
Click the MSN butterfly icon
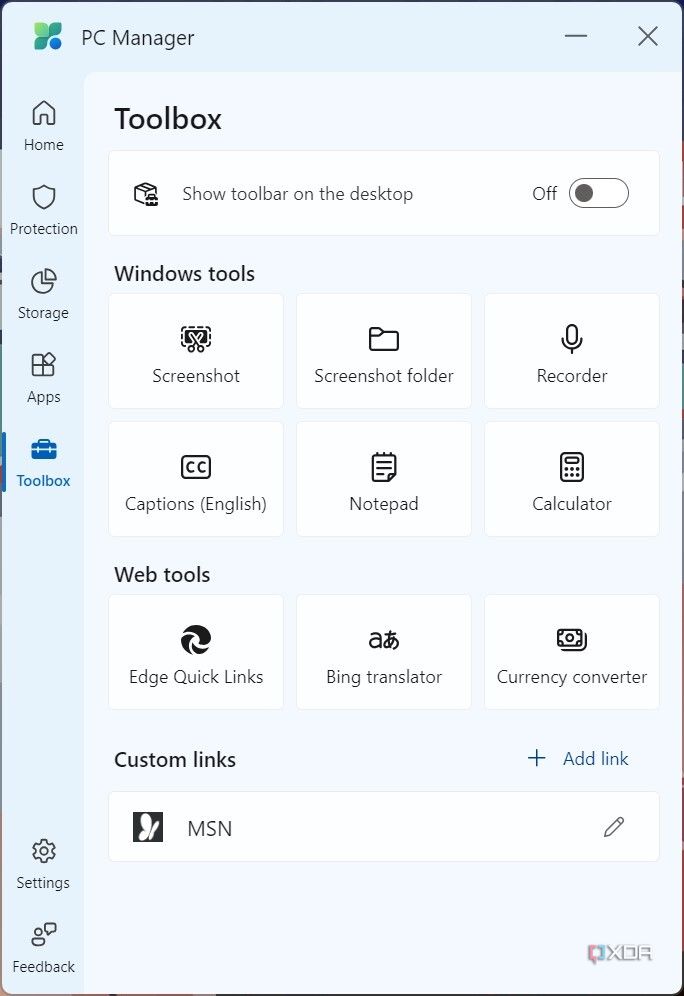pyautogui.click(x=147, y=827)
